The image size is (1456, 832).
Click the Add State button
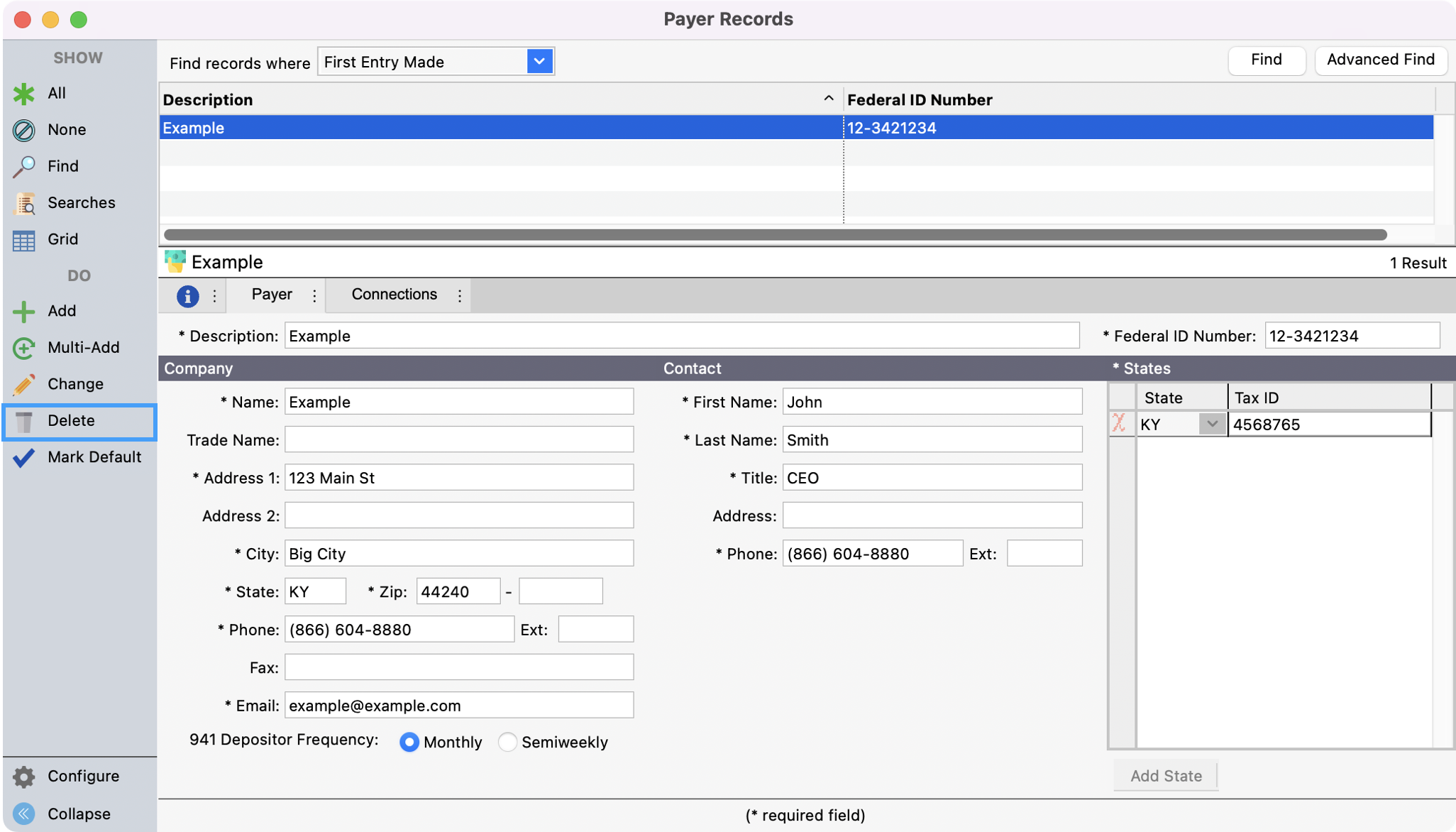coord(1165,776)
